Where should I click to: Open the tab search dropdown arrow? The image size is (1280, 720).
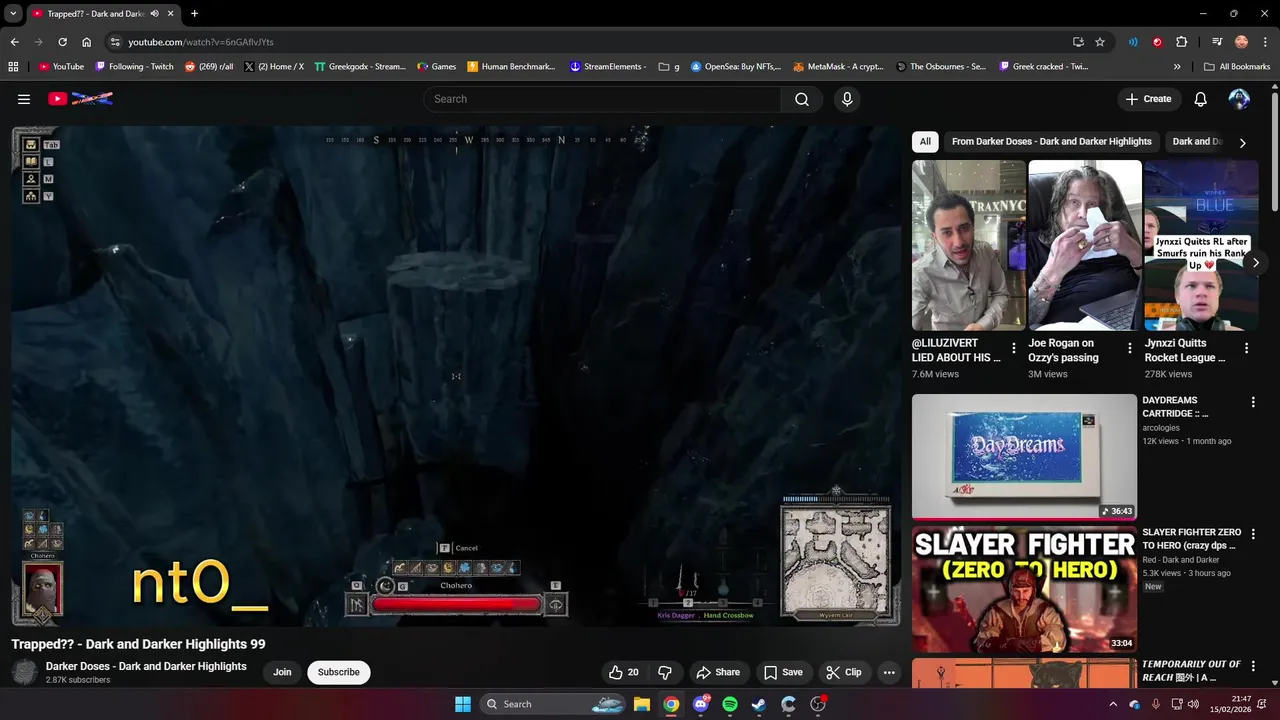tap(13, 14)
